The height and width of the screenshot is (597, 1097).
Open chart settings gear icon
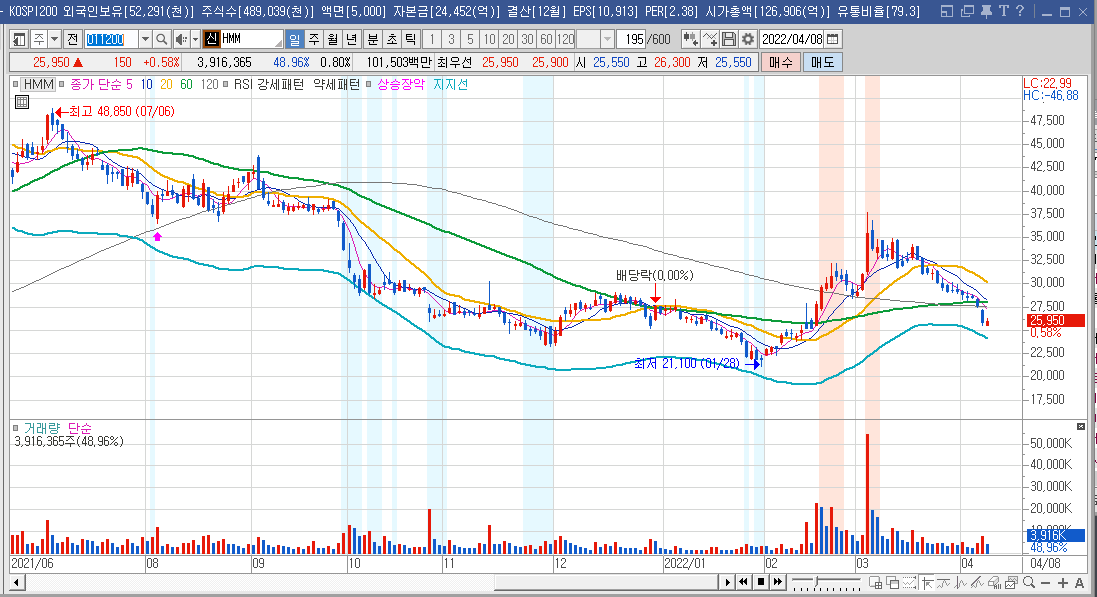click(747, 39)
